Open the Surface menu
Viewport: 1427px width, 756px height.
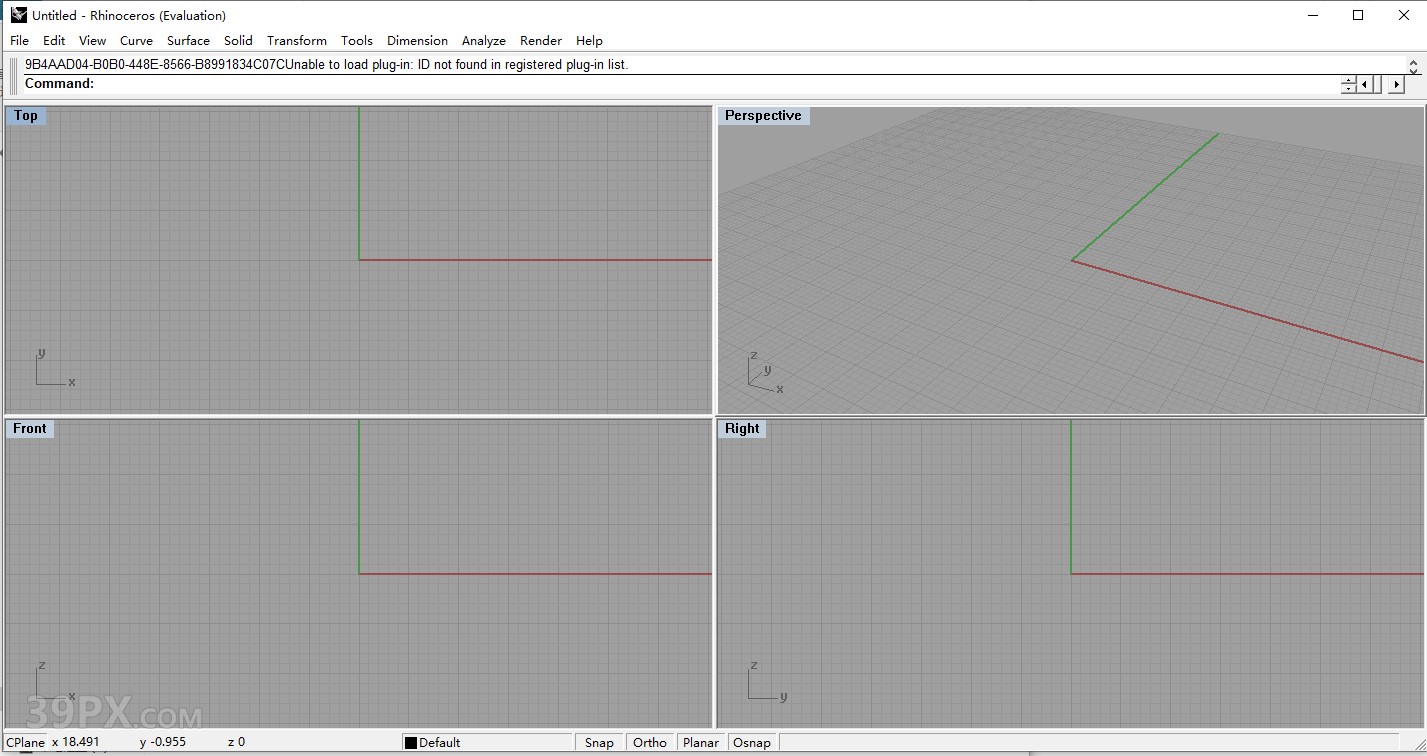tap(188, 40)
